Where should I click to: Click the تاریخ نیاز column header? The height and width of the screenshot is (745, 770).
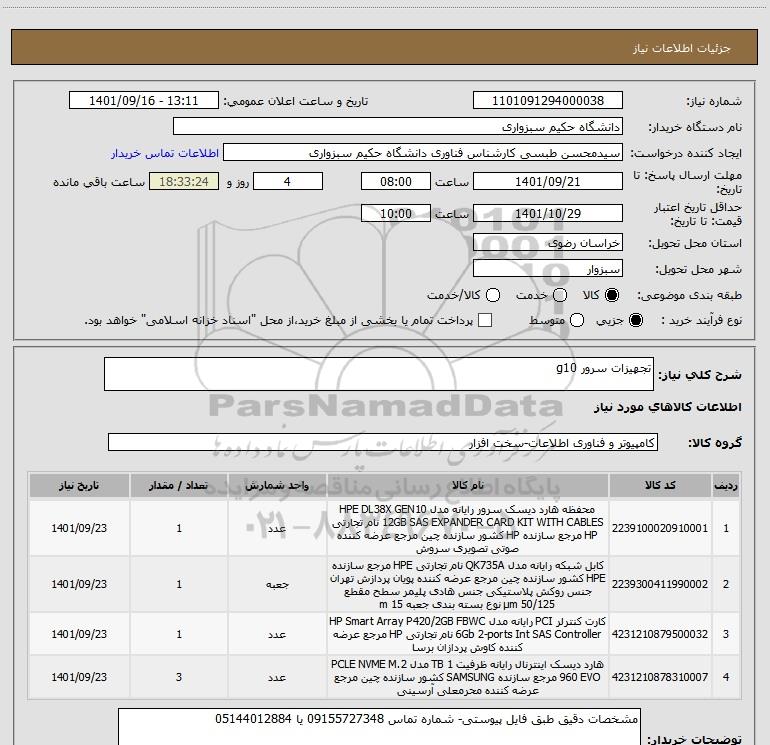click(x=79, y=486)
